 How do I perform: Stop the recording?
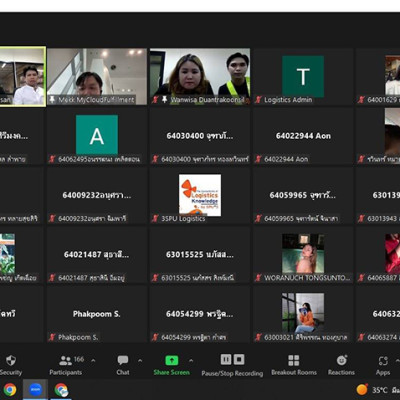point(239,360)
